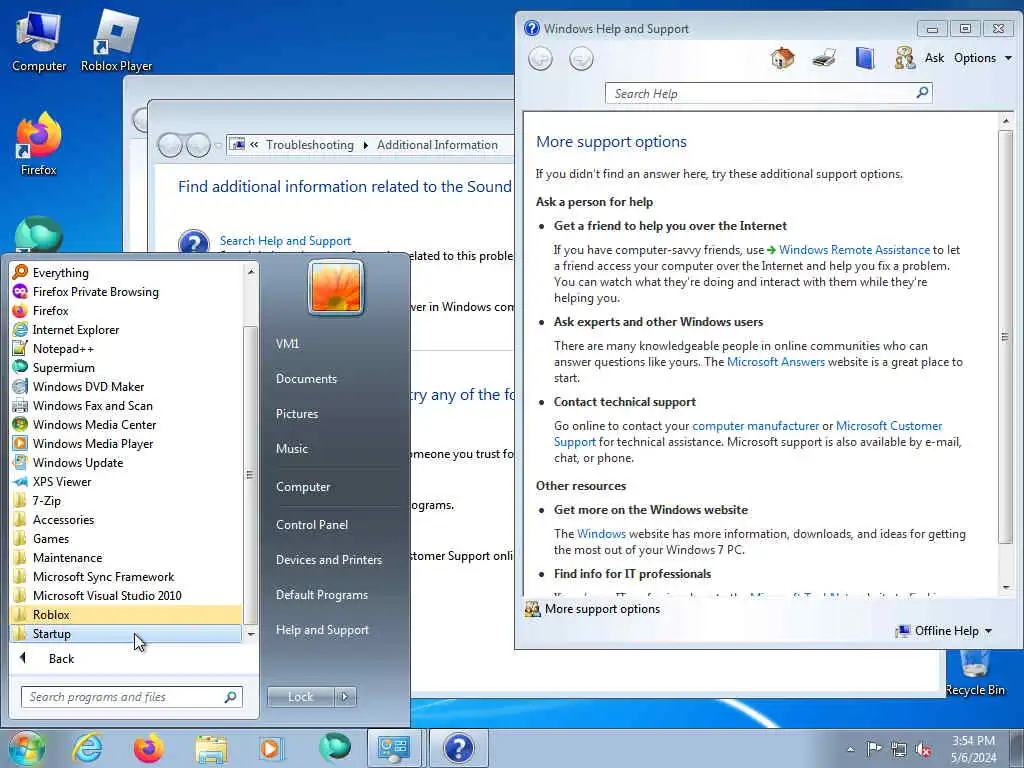The image size is (1024, 768).
Task: Go forward in Help and Support
Action: pyautogui.click(x=581, y=59)
